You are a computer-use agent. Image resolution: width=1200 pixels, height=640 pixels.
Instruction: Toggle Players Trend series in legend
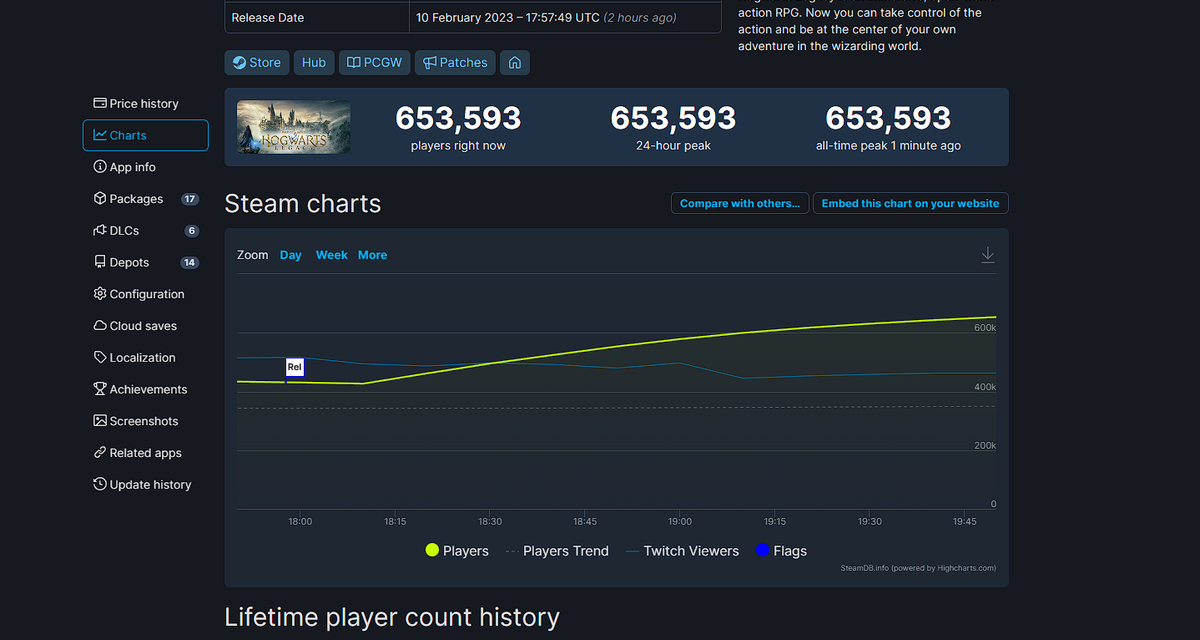click(x=557, y=551)
